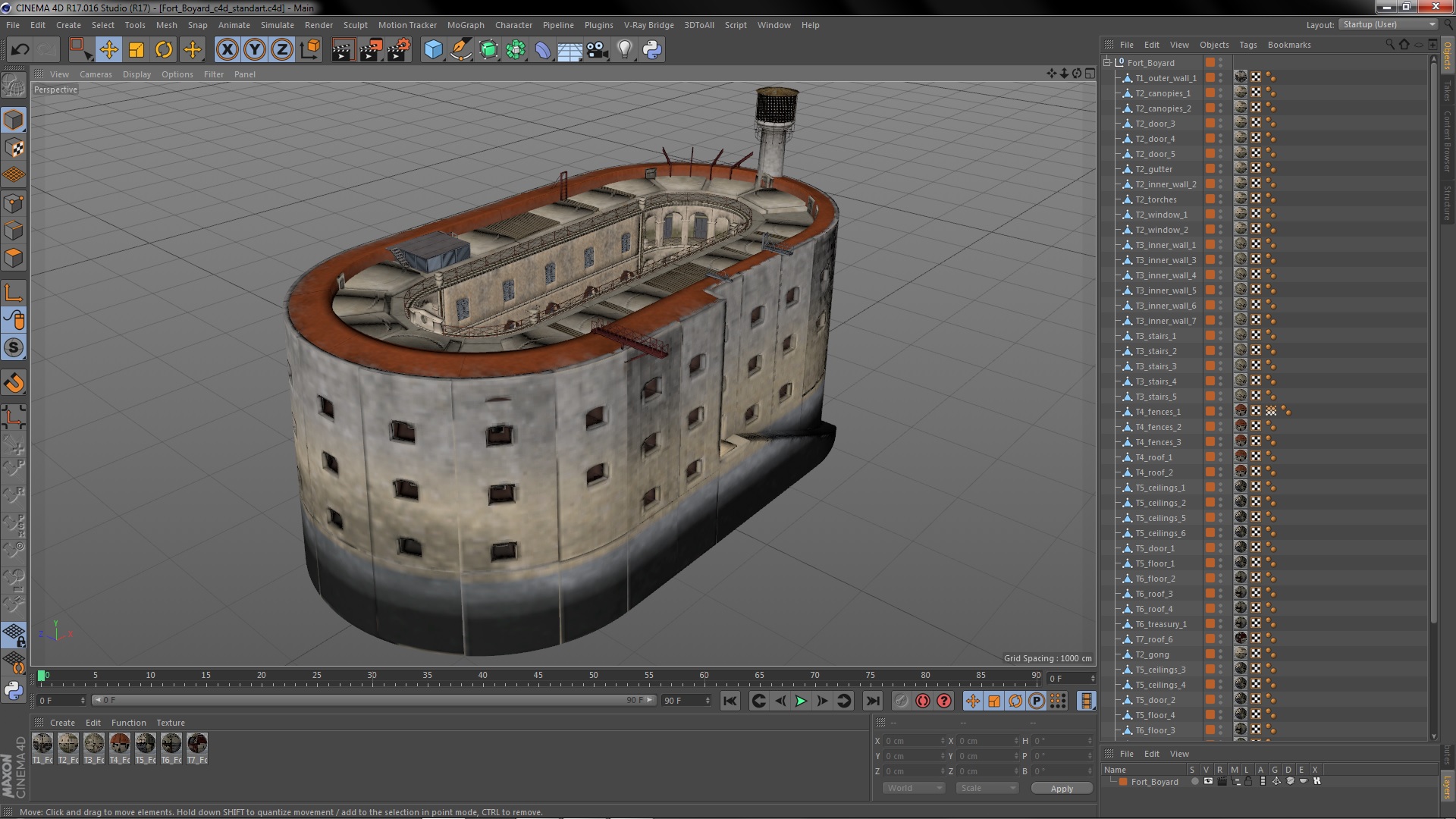Activate the Move tool in top toolbar

108,50
